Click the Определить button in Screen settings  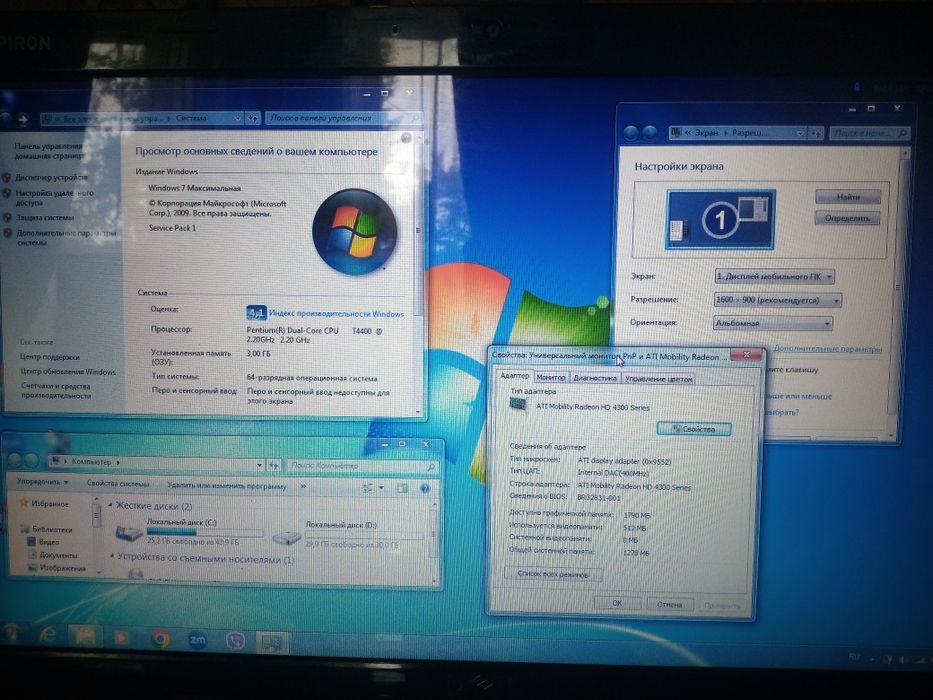[847, 218]
